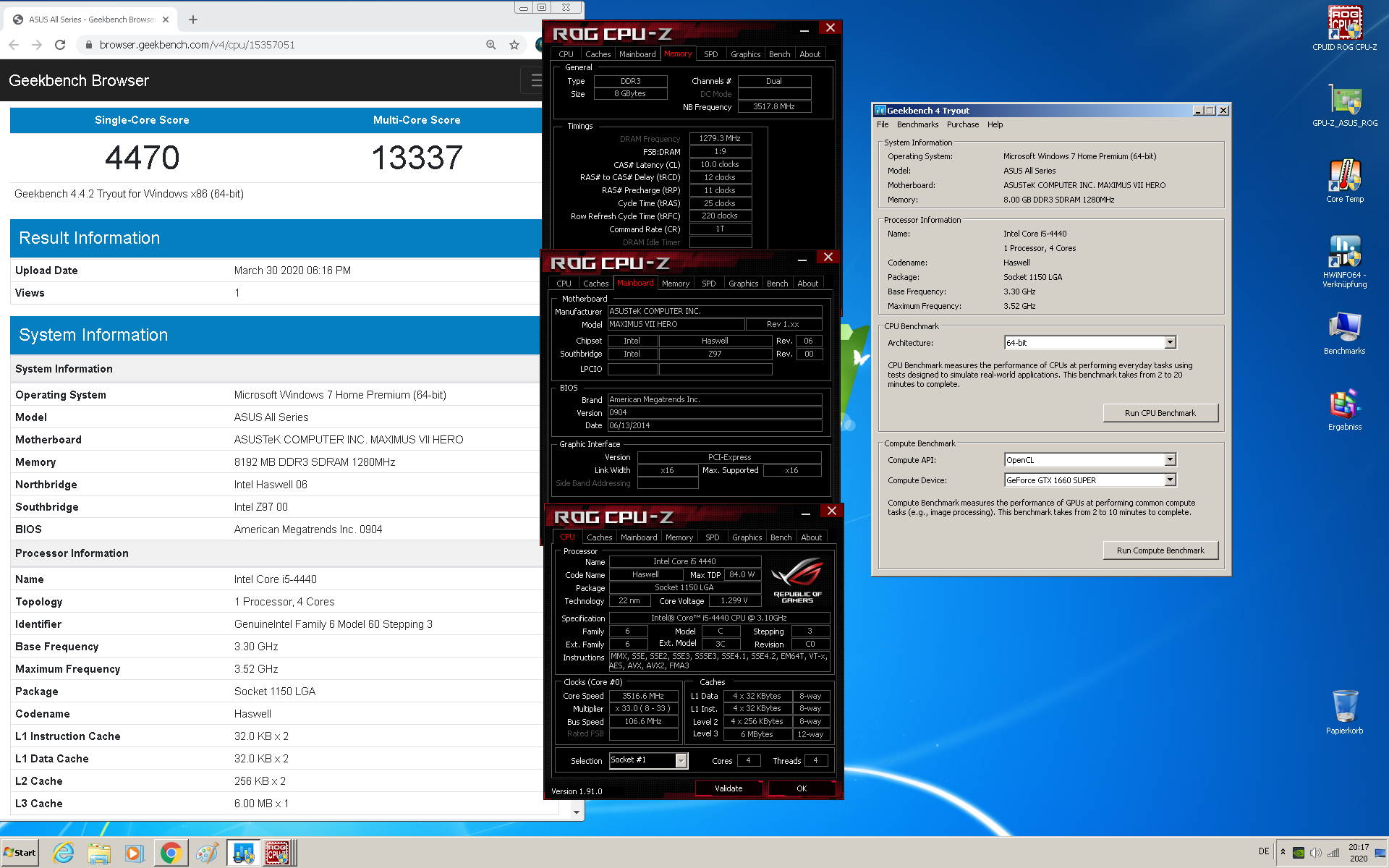Open Ergebniss desktop shortcut

coord(1344,409)
